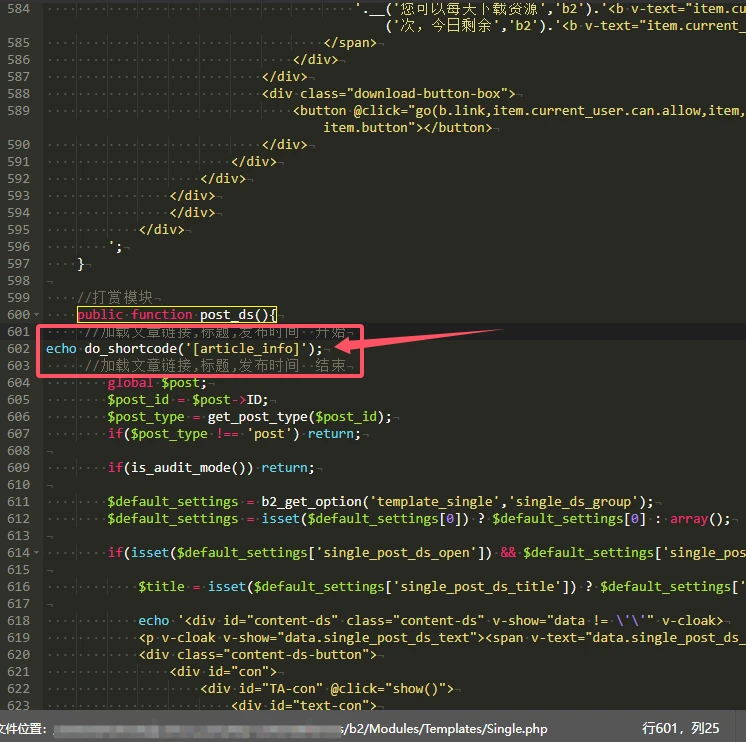Click the download-button-box class name
This screenshot has width=746, height=742.
point(435,94)
